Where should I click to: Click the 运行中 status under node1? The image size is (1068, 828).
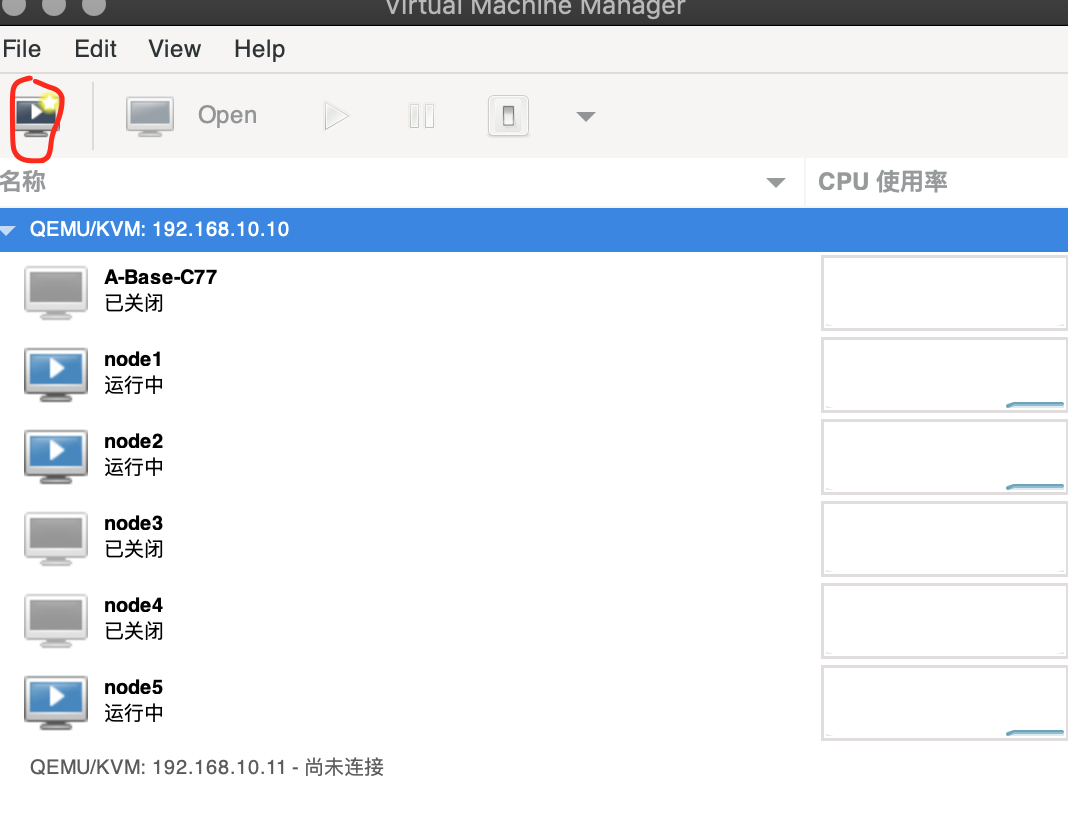134,385
